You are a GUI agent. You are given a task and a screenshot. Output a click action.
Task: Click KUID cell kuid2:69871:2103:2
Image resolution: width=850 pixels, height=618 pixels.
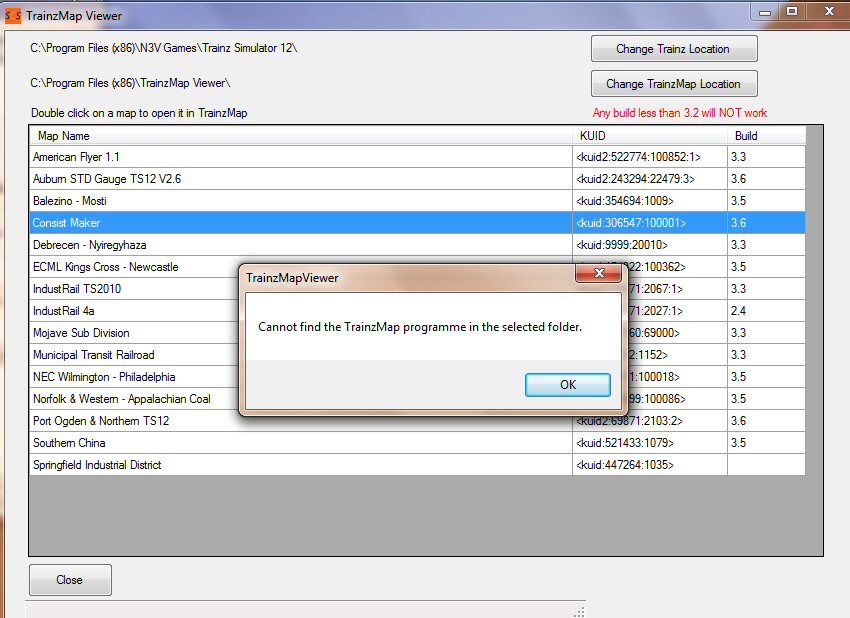[x=650, y=422]
